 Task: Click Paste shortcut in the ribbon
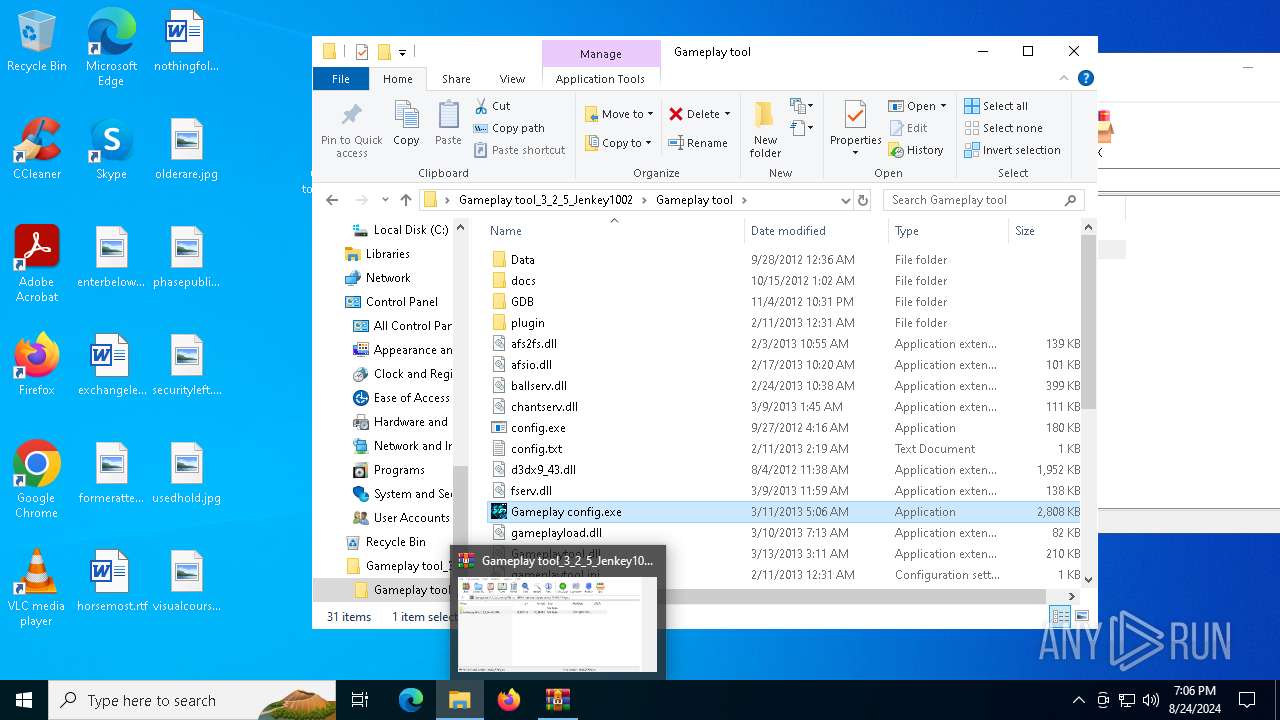[520, 150]
